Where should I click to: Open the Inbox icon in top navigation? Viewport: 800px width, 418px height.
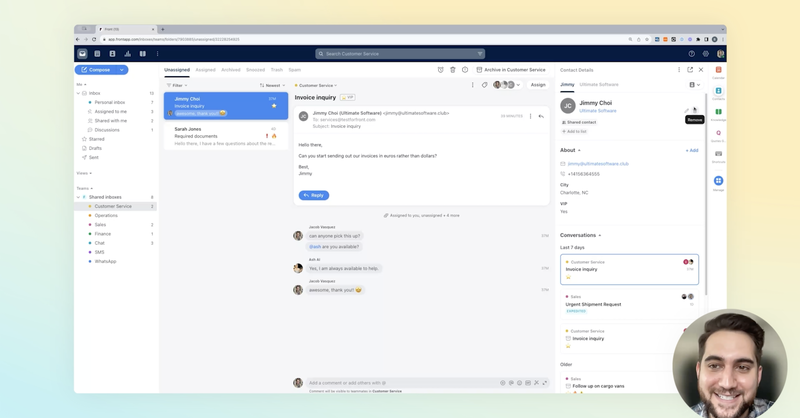tap(82, 54)
